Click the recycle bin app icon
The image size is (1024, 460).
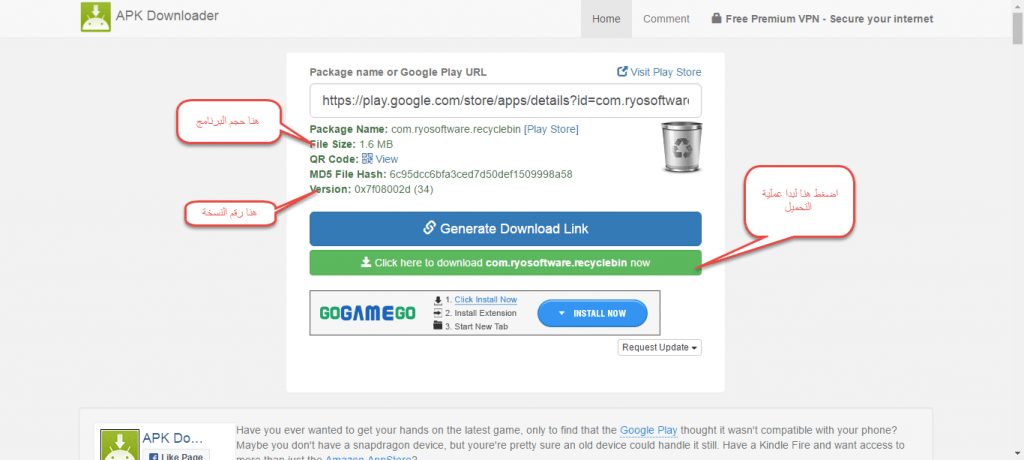click(682, 147)
